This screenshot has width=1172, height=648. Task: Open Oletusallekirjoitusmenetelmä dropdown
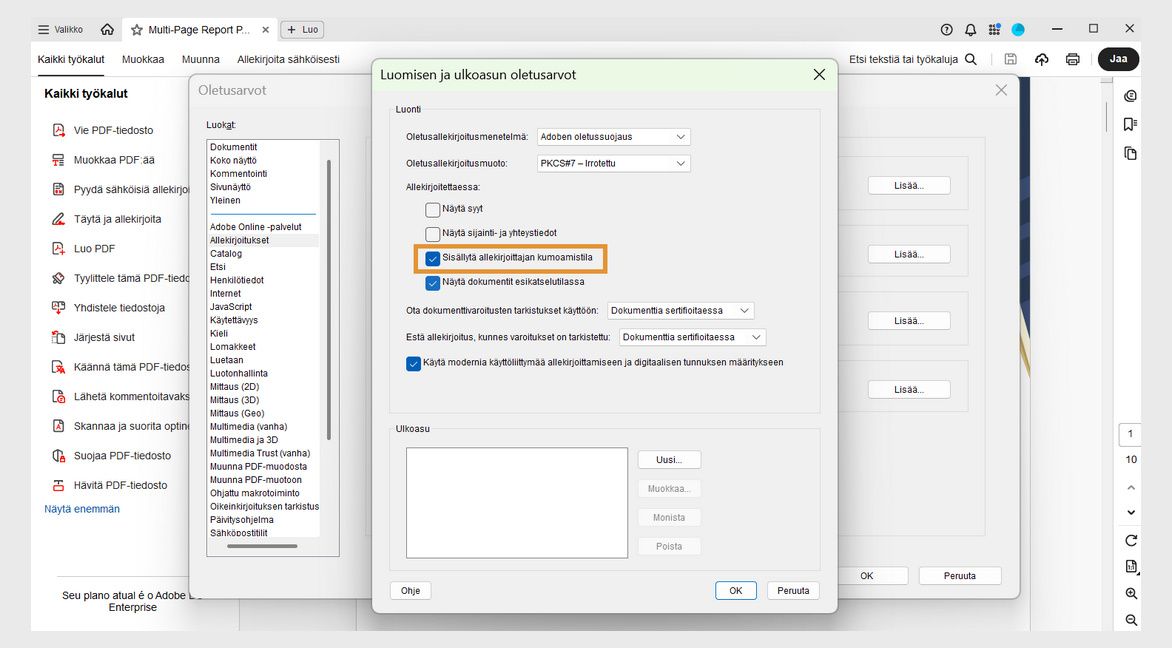point(614,137)
